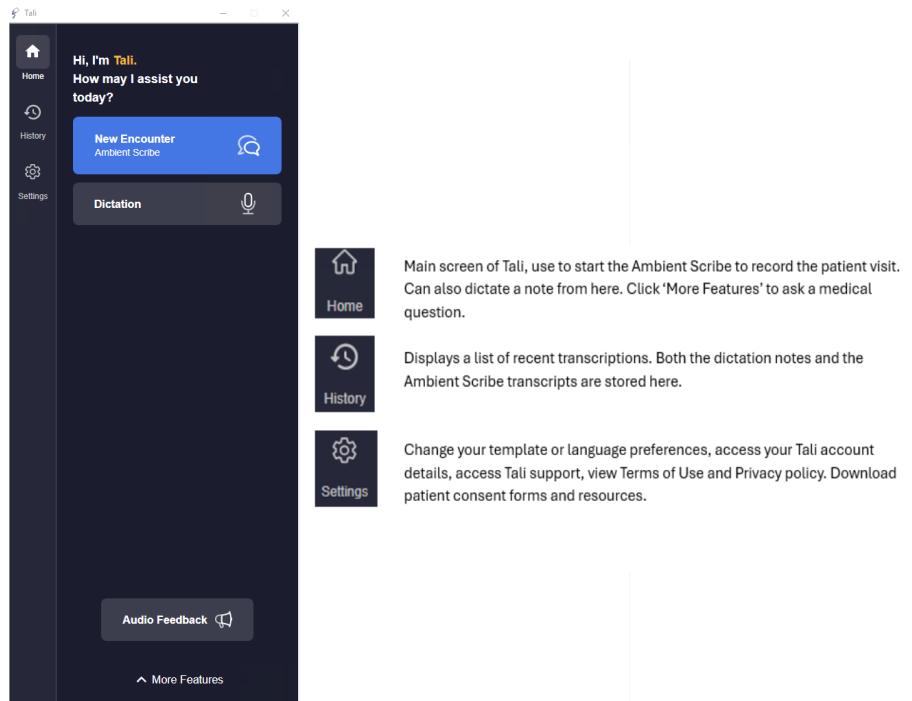Click the 'Ambient Scribe' subtitle text
This screenshot has width=912, height=701.
click(127, 152)
